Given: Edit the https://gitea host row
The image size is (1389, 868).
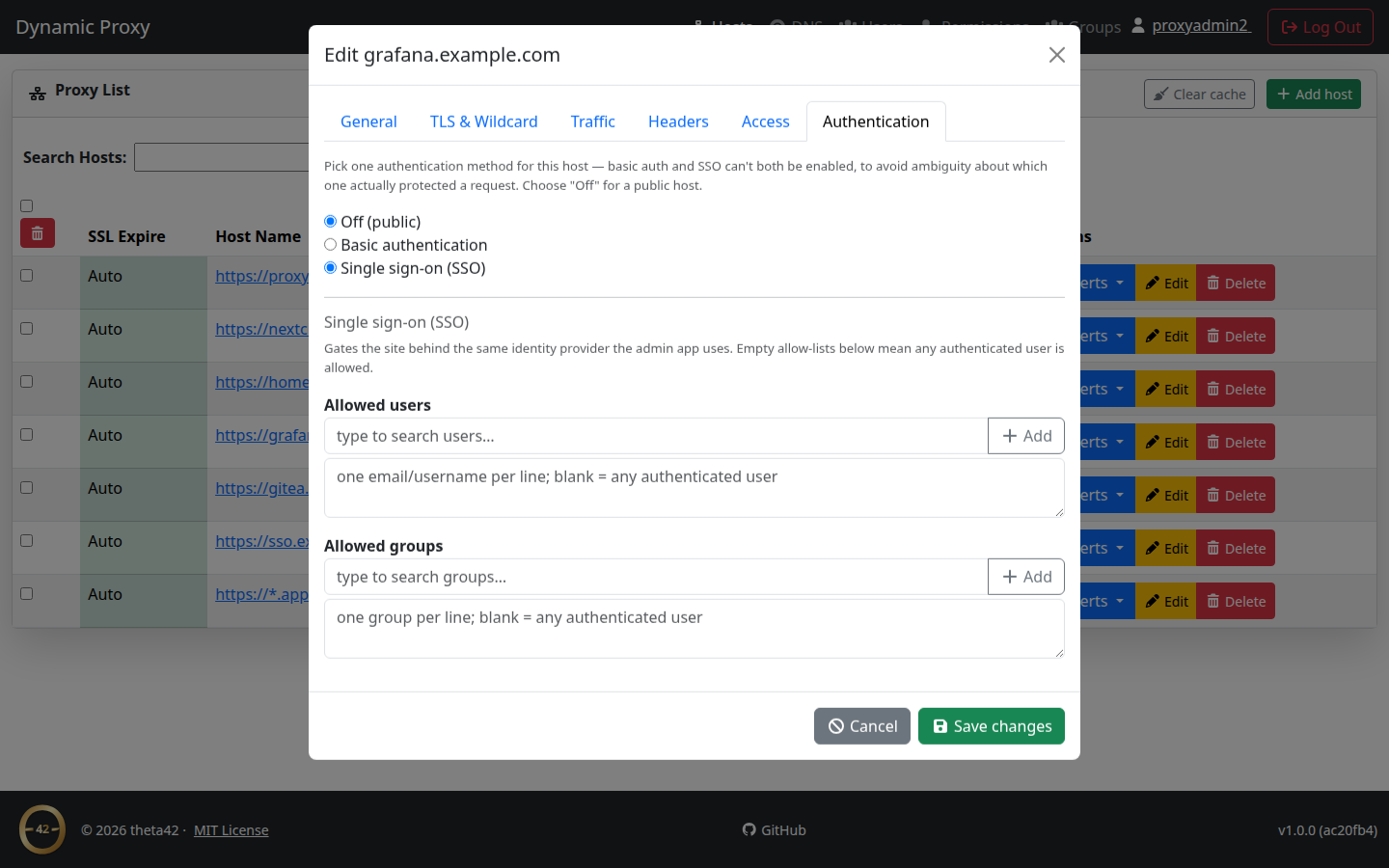Looking at the screenshot, I should pyautogui.click(x=1166, y=495).
